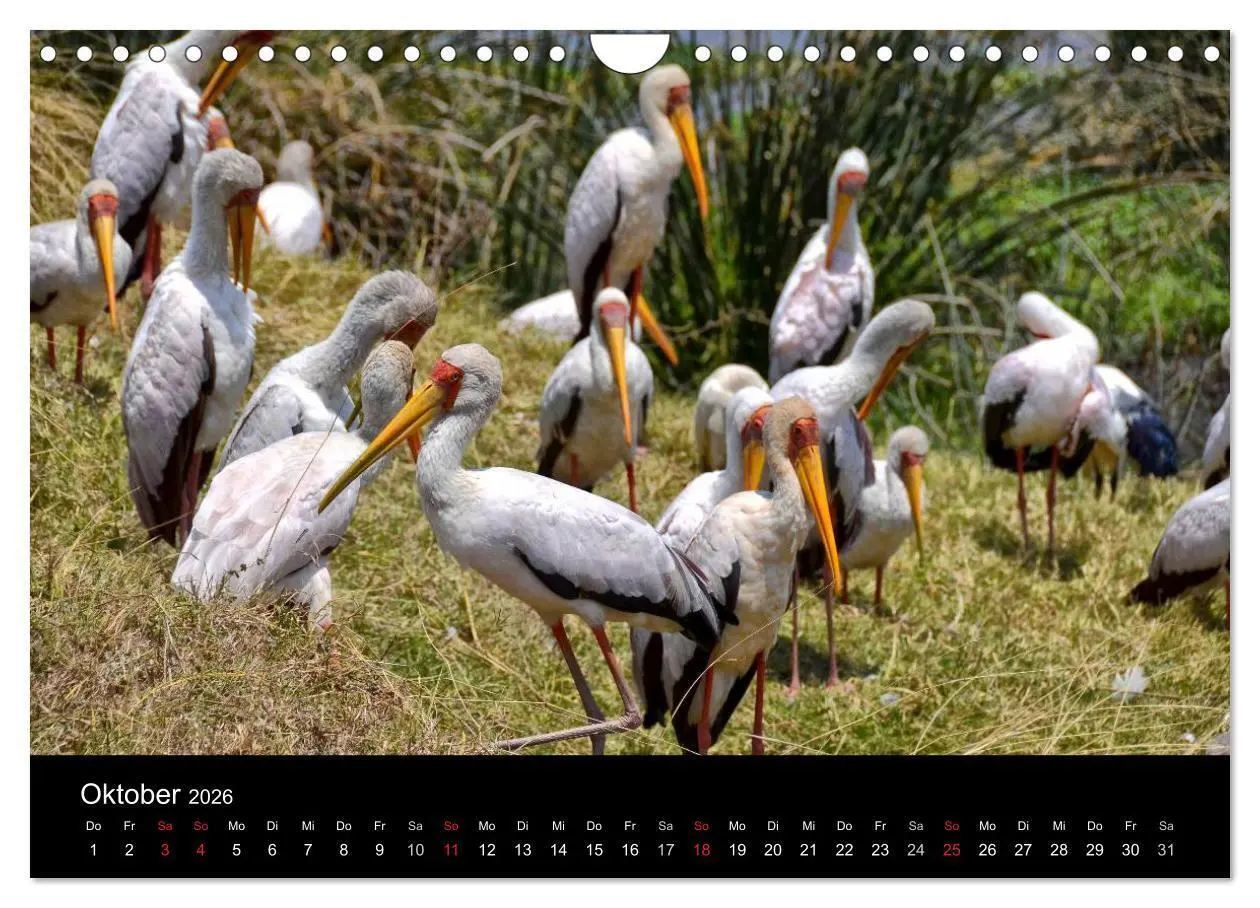
Task: Click the red "So" label above 4
Action: point(201,826)
